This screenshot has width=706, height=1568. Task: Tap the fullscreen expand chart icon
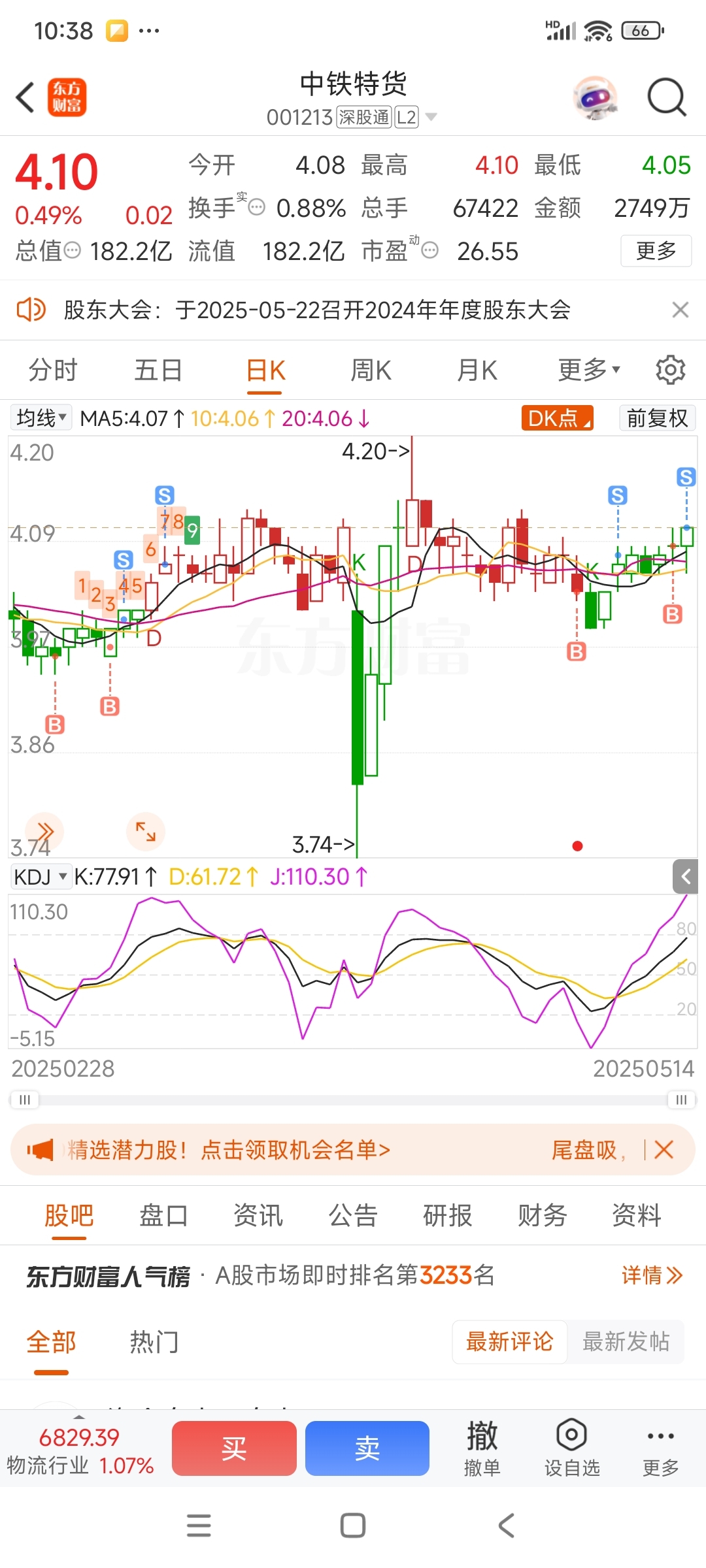pos(146,832)
